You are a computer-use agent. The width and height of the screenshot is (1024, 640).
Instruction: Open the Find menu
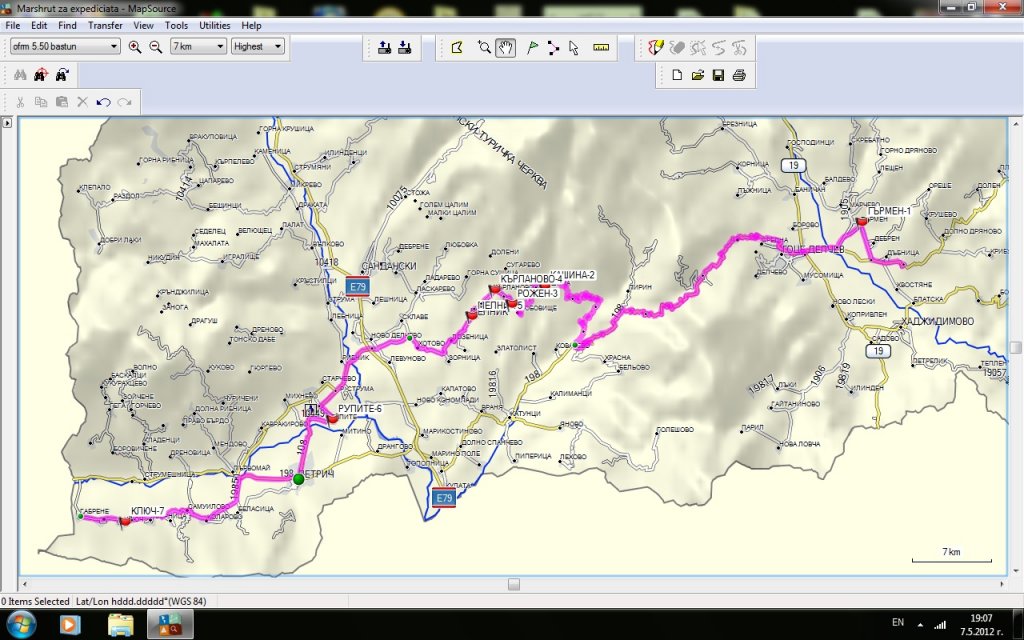[x=67, y=25]
